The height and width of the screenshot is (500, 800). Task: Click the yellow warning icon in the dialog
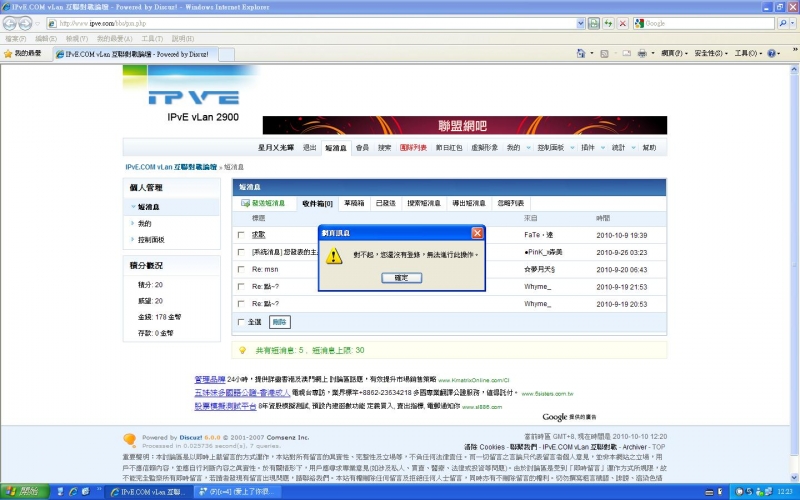[x=334, y=256]
